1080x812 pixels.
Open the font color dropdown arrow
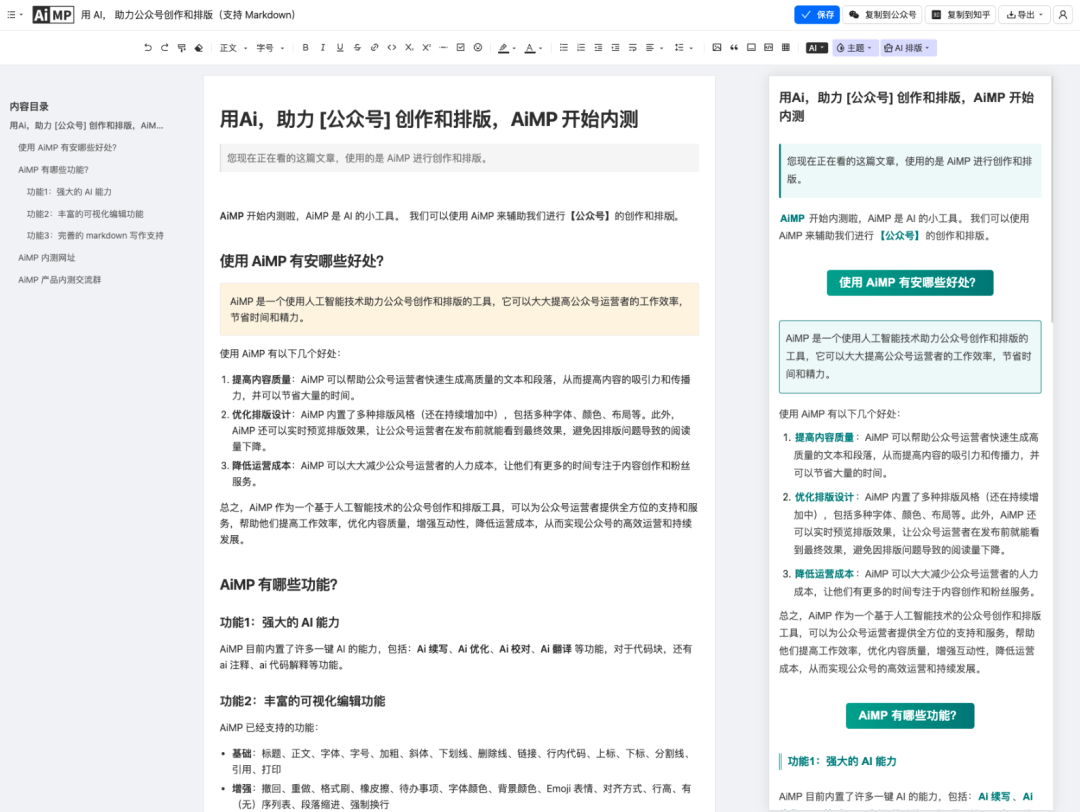click(541, 48)
